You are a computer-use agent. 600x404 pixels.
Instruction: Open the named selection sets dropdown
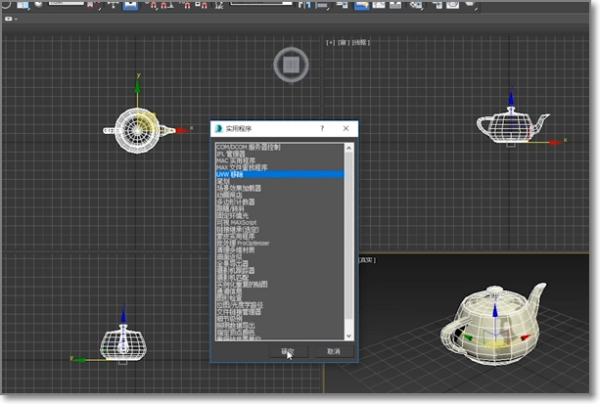261,3
